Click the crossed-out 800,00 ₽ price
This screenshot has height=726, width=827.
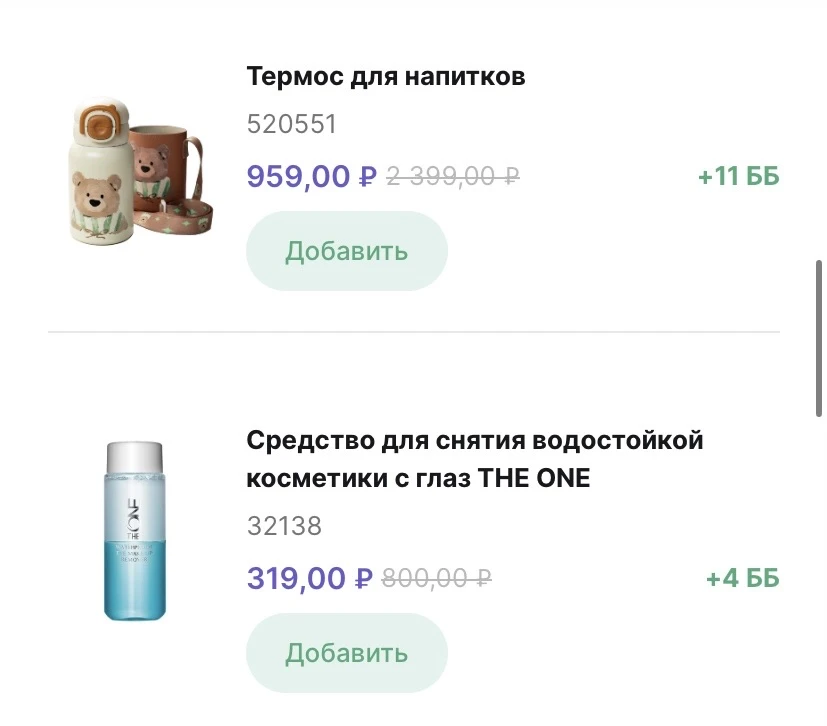click(437, 578)
